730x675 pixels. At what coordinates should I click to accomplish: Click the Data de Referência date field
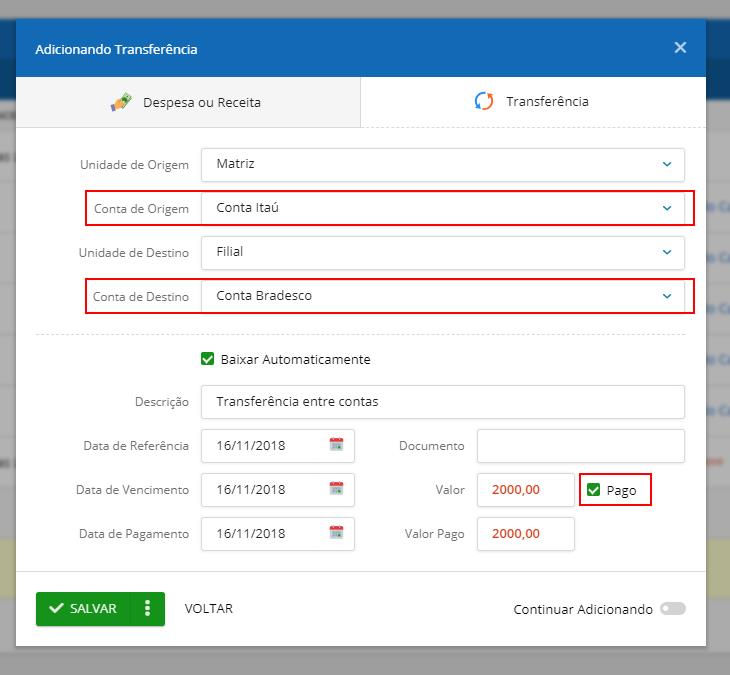(x=277, y=446)
